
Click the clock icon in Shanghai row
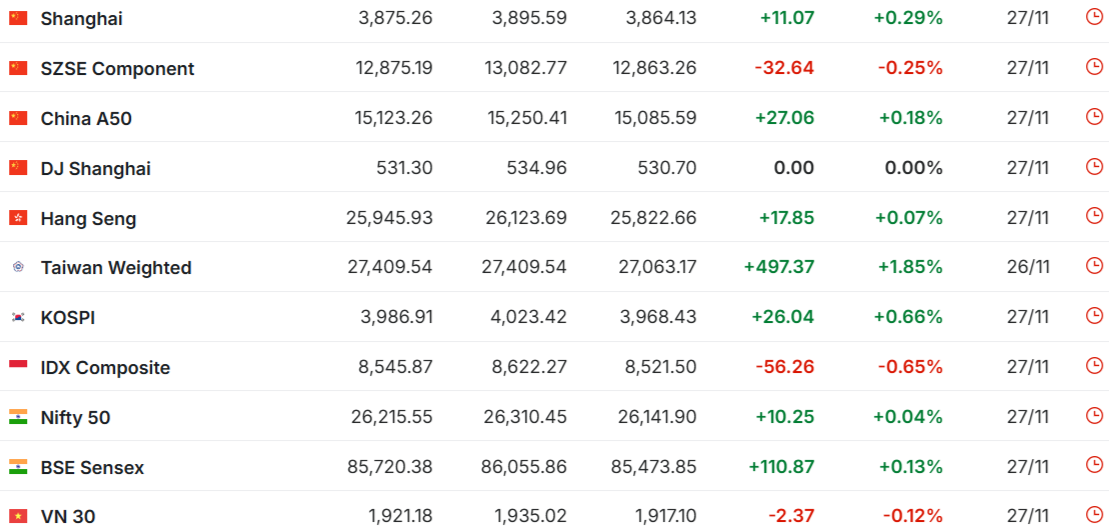[x=1094, y=17]
